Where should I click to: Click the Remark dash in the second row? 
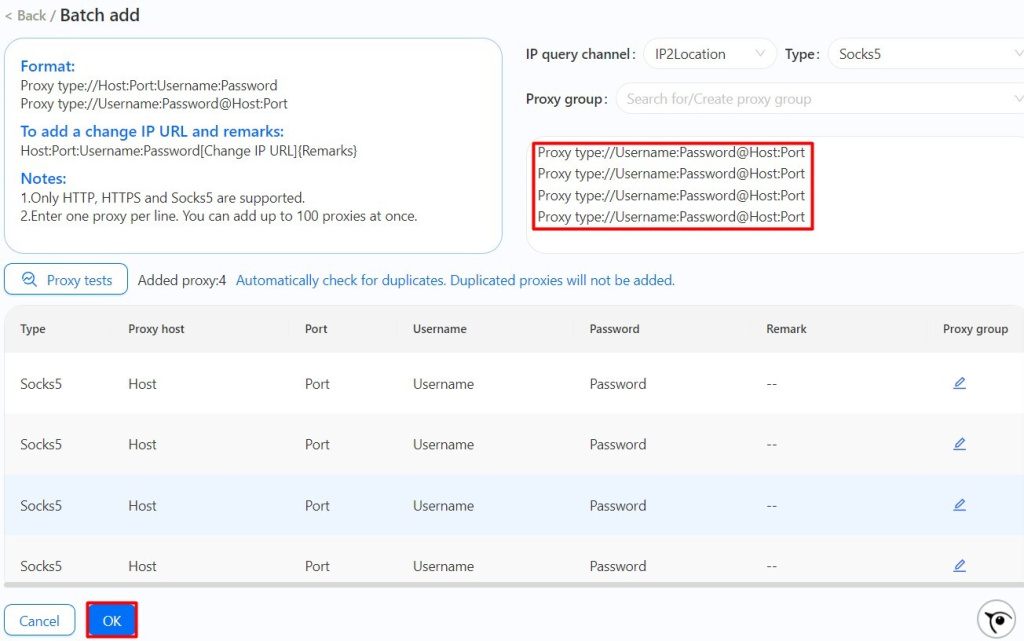click(x=771, y=445)
